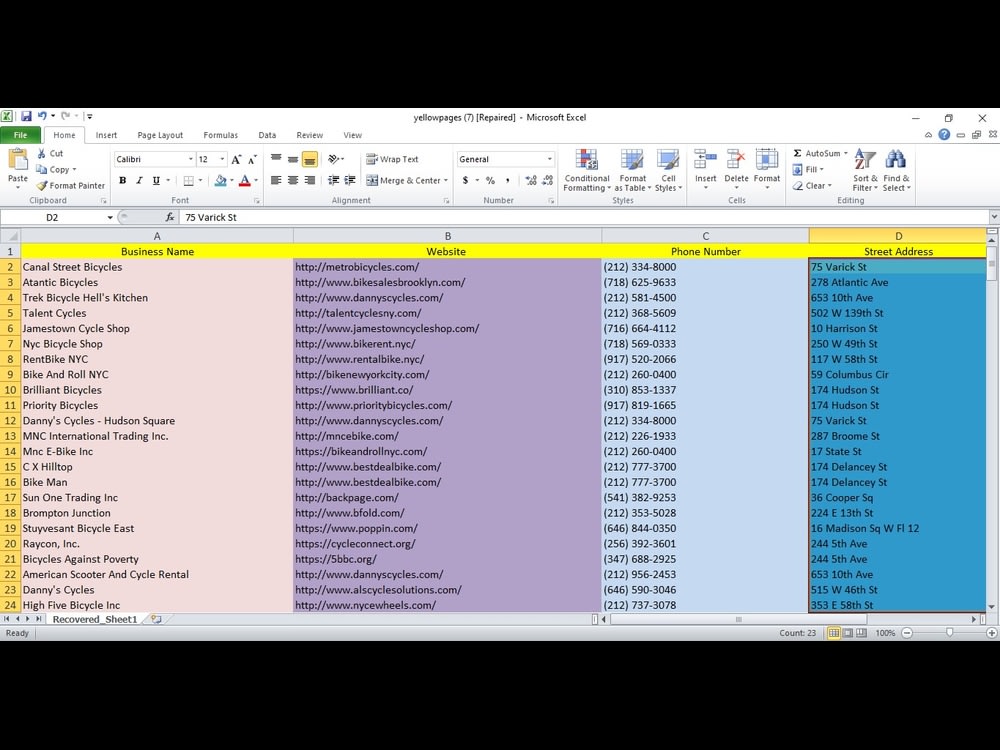The height and width of the screenshot is (750, 1000).
Task: Apply Accounting dollar number format
Action: 466,180
